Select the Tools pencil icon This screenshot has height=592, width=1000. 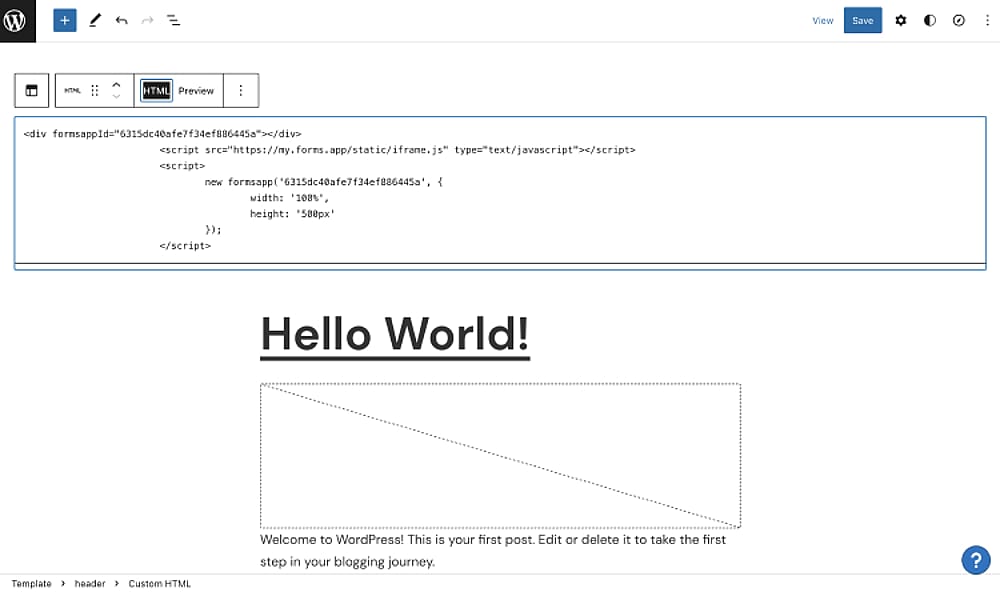(x=95, y=20)
